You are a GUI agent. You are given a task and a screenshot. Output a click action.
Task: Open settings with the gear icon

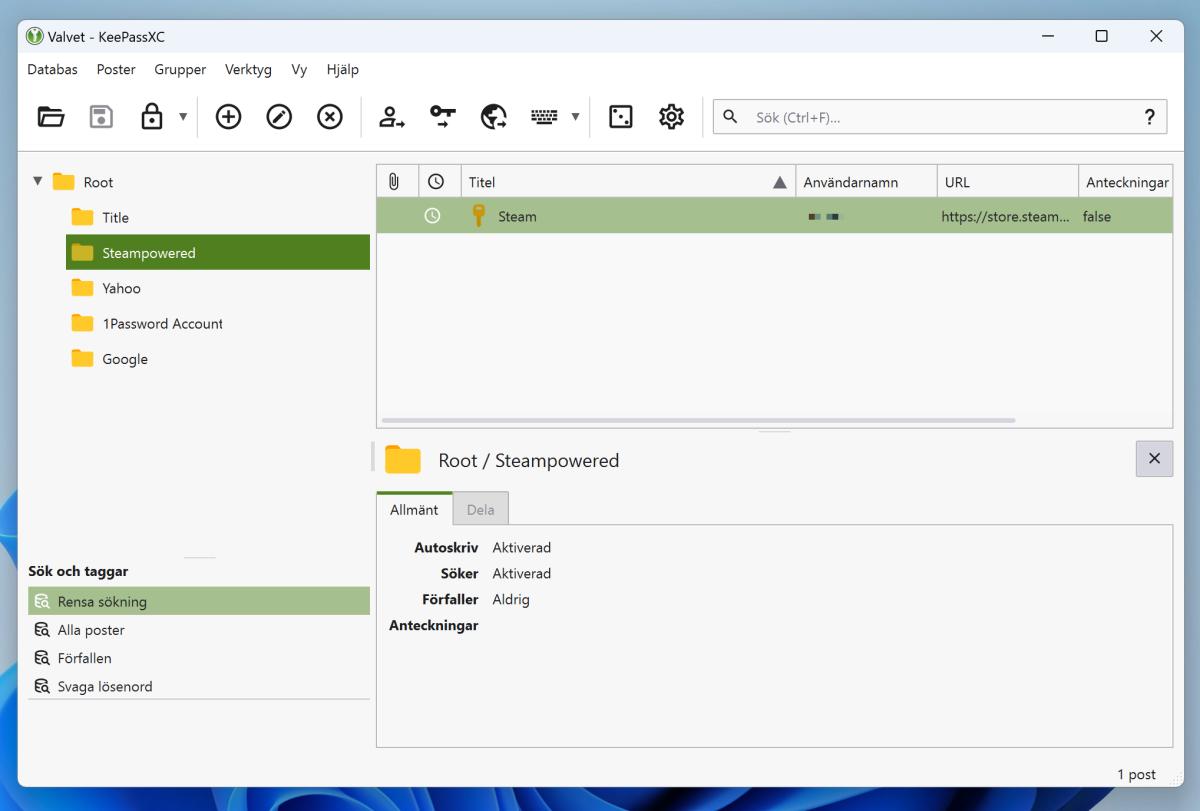click(671, 117)
